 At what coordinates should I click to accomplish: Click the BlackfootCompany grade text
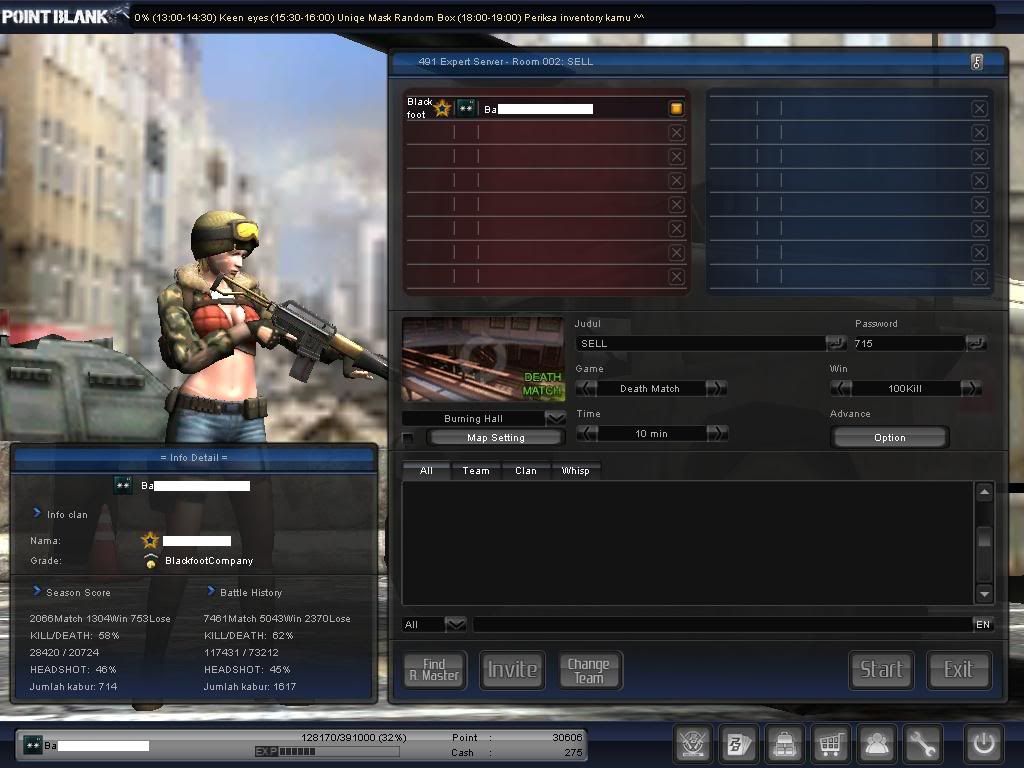209,561
